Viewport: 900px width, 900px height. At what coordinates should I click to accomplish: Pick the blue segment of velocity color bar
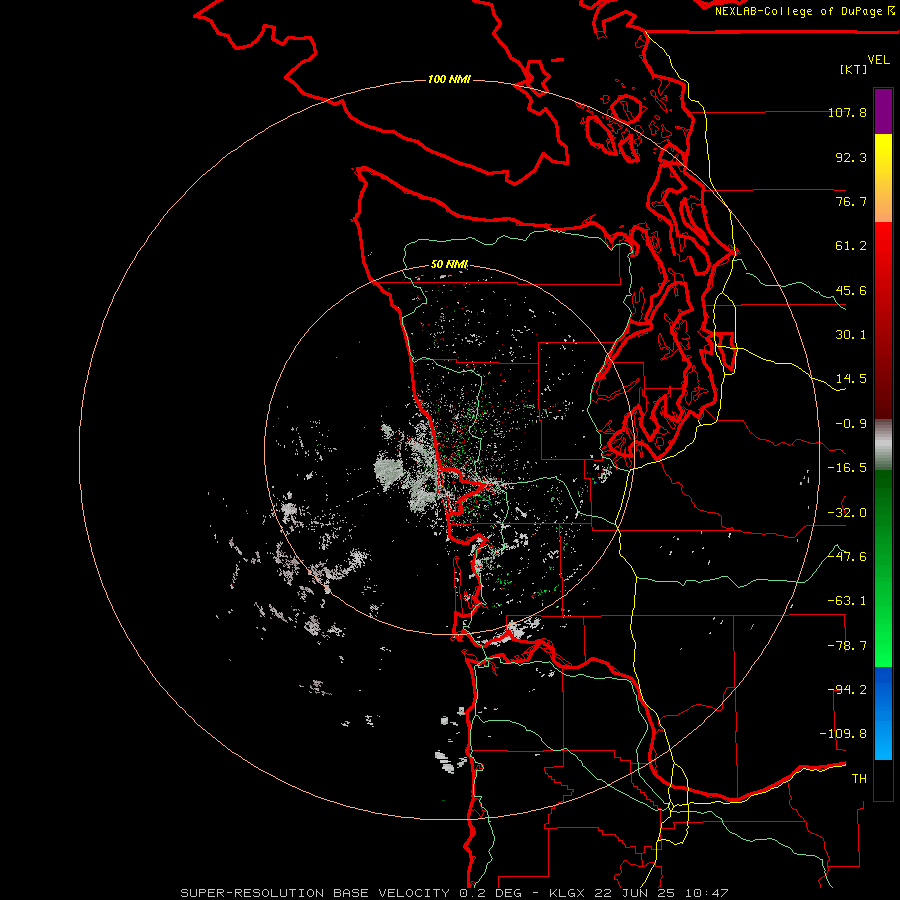point(883,713)
